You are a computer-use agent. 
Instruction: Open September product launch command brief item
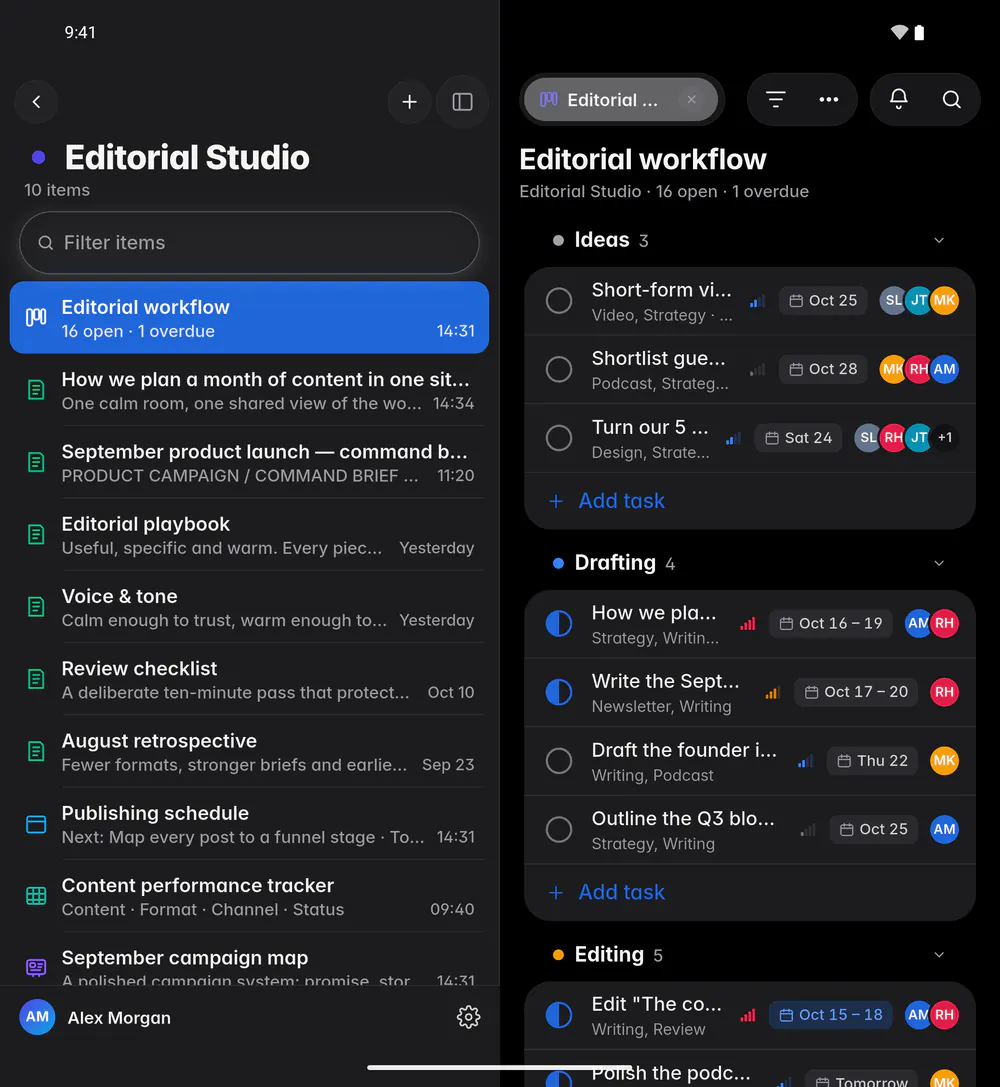coord(249,462)
